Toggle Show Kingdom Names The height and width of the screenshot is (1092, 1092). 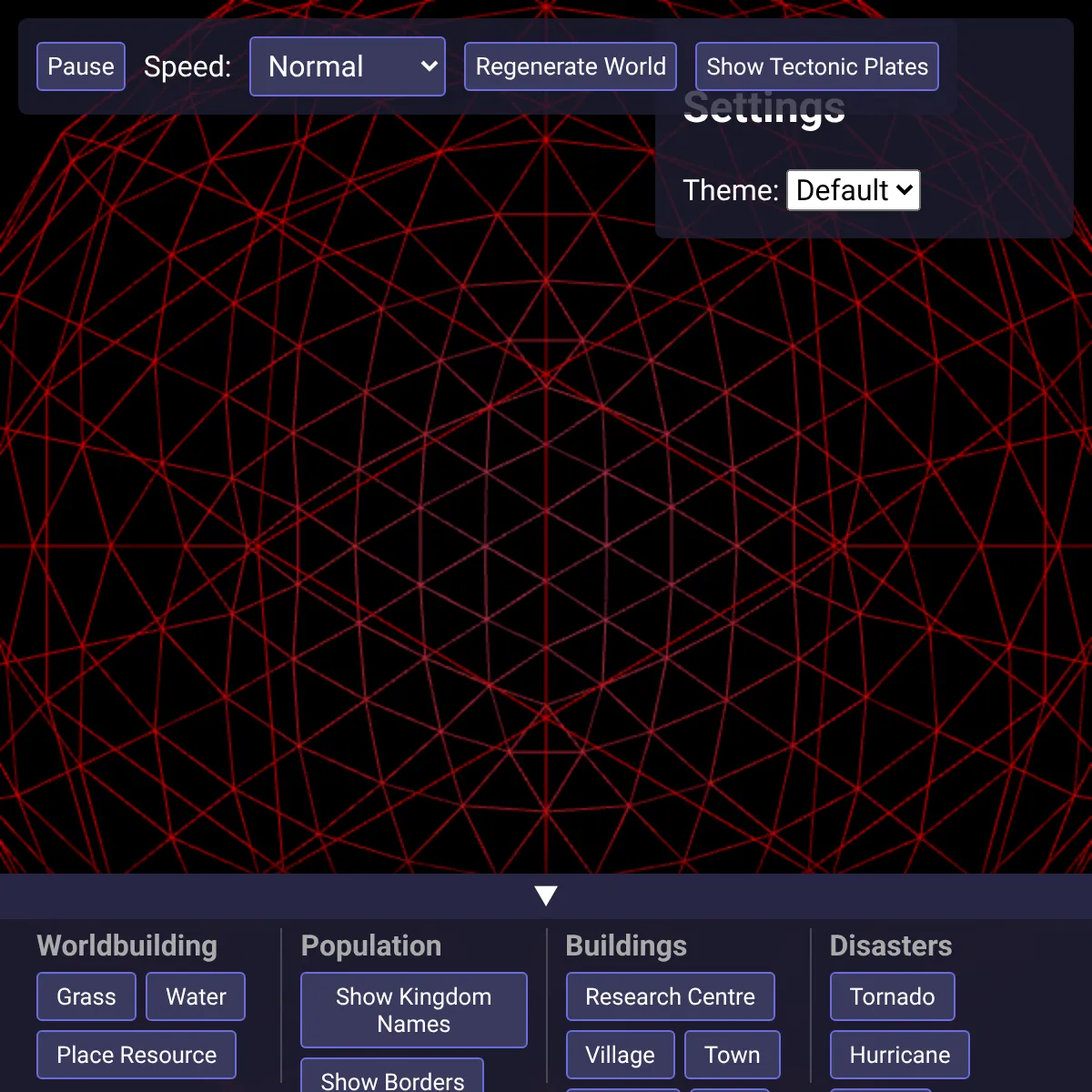[x=414, y=1010]
